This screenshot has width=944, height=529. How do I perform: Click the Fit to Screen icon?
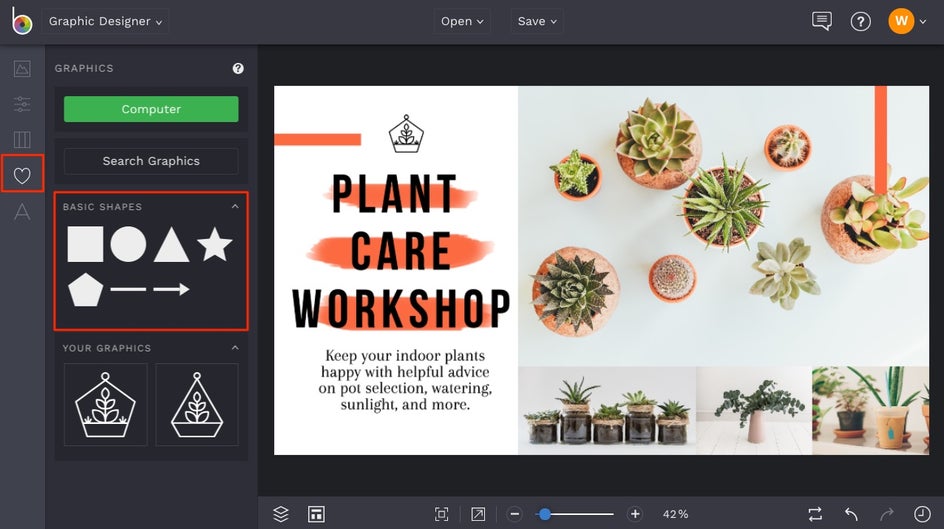click(442, 514)
